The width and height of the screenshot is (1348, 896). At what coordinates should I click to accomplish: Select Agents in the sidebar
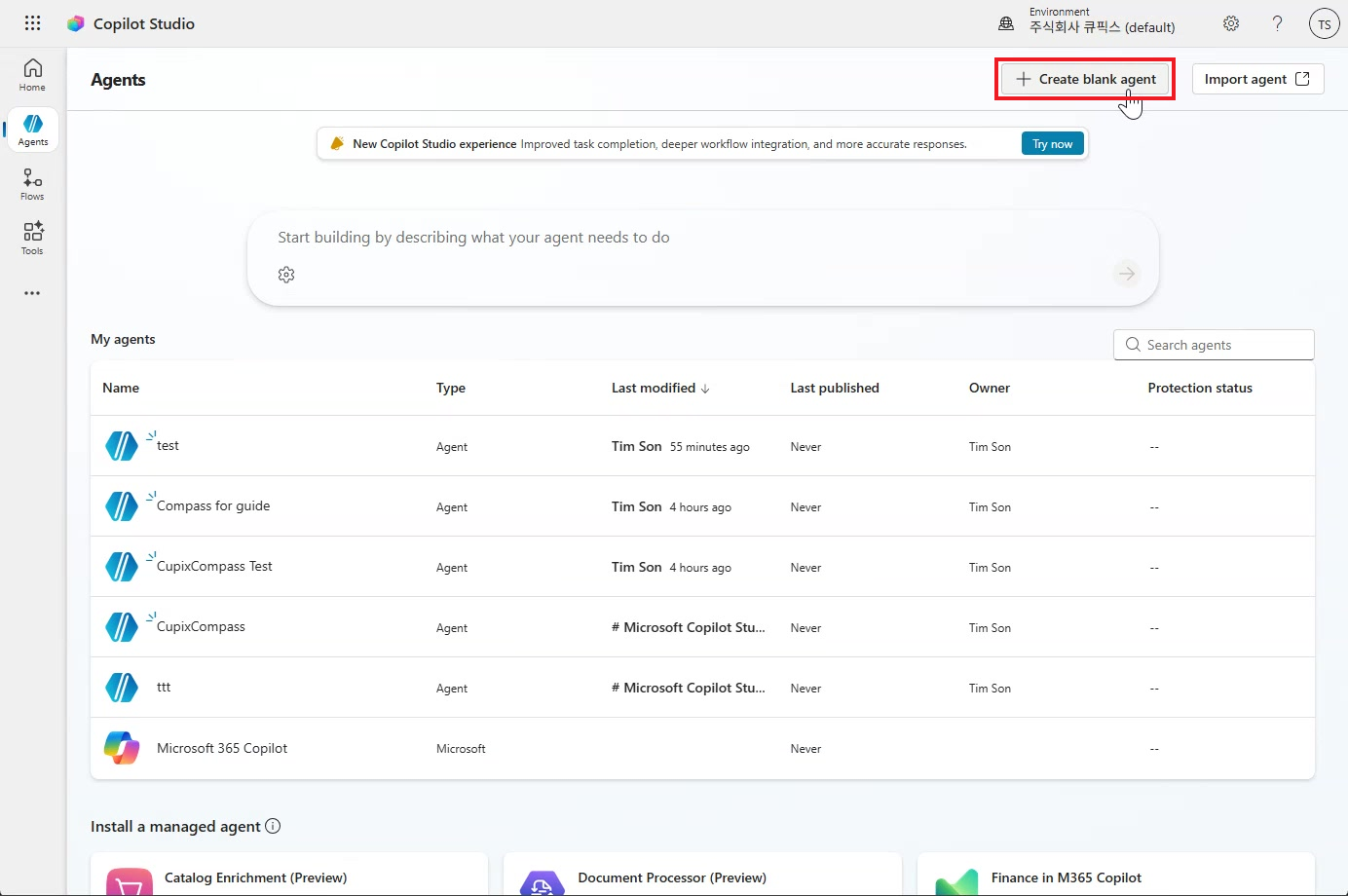33,130
